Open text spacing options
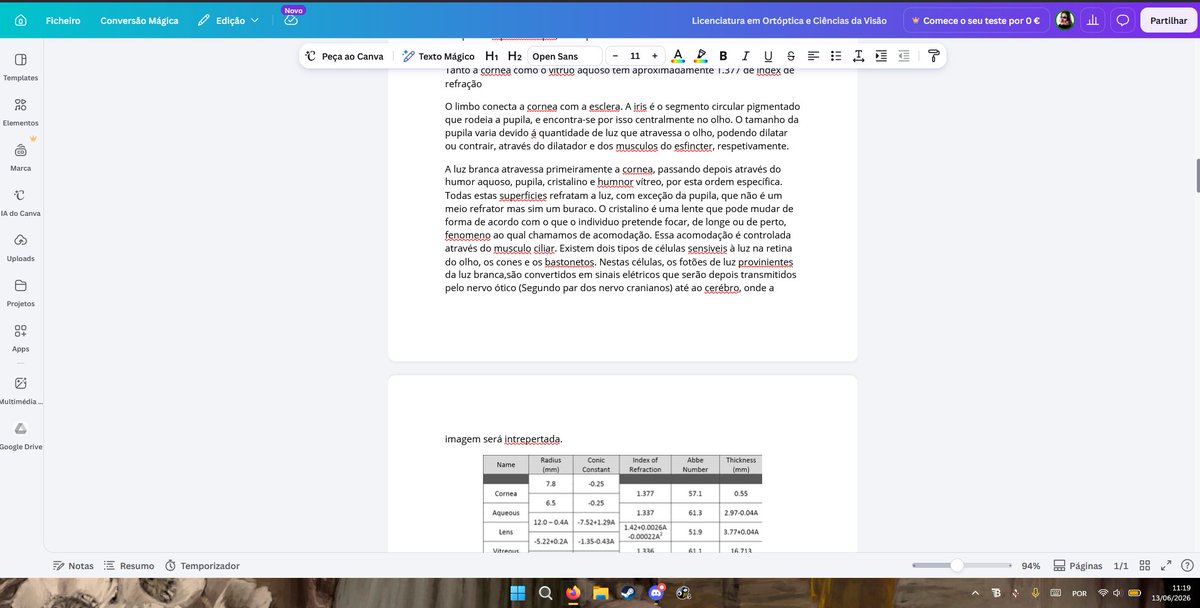1200x608 pixels. point(859,56)
